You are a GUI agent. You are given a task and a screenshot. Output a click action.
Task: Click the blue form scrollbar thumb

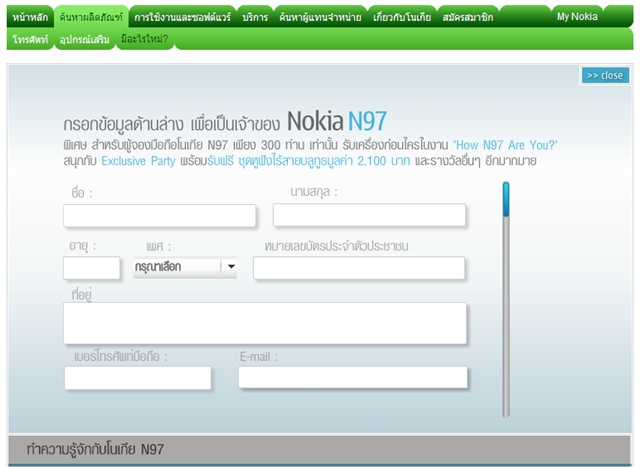click(506, 199)
